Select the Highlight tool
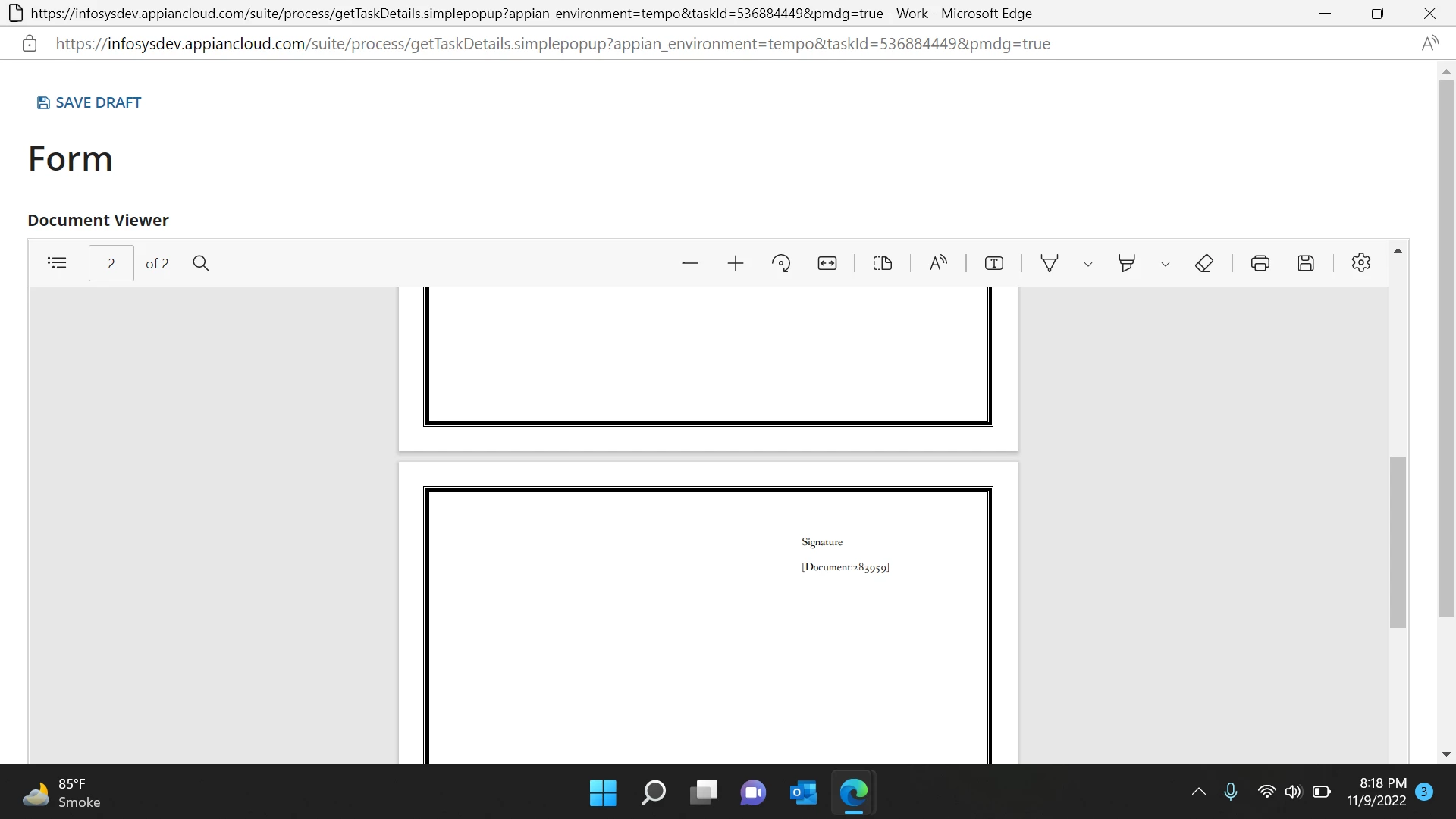This screenshot has height=819, width=1456. point(1127,263)
